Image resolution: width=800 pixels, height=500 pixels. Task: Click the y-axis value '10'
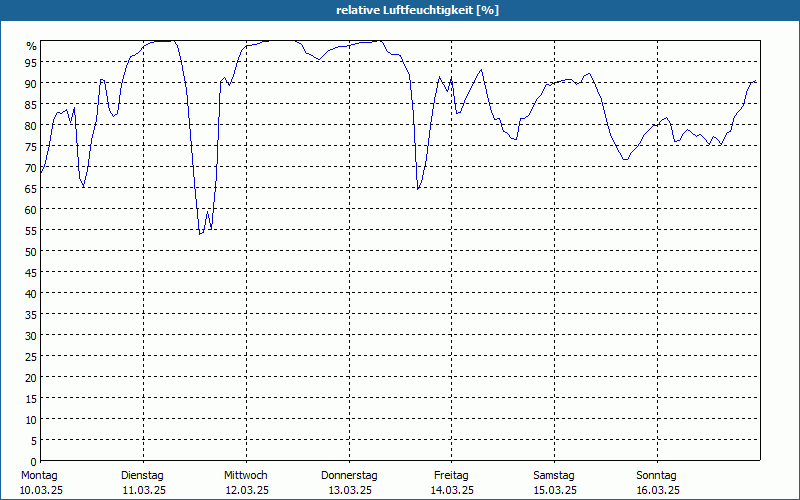tap(31, 420)
